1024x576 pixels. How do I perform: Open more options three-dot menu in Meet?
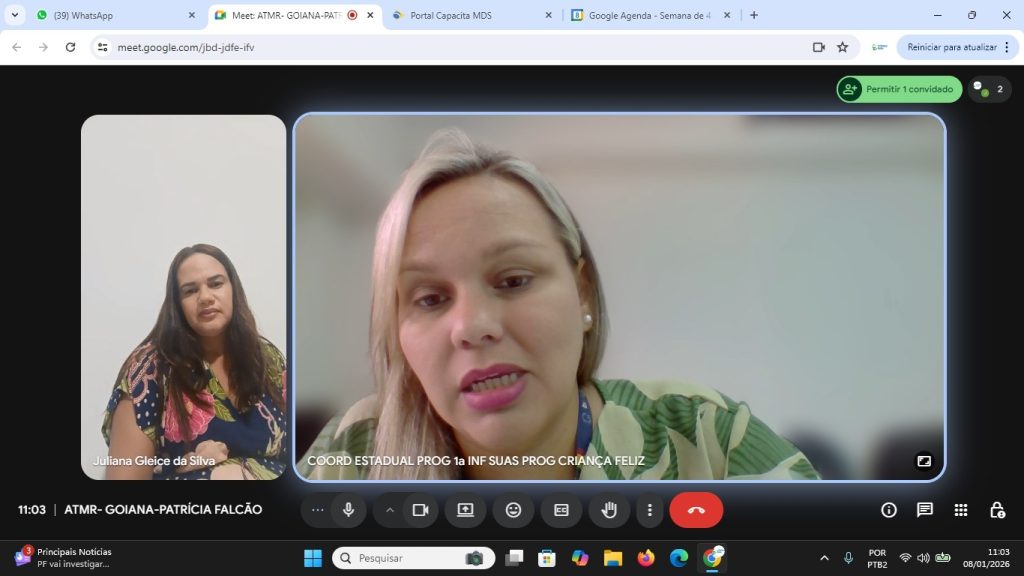tap(649, 510)
